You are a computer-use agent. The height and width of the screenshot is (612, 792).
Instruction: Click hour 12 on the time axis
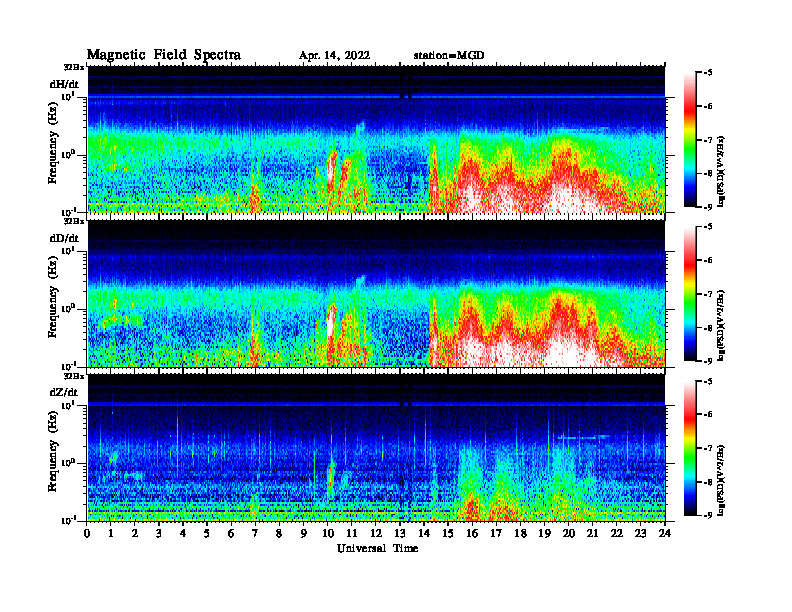(376, 534)
